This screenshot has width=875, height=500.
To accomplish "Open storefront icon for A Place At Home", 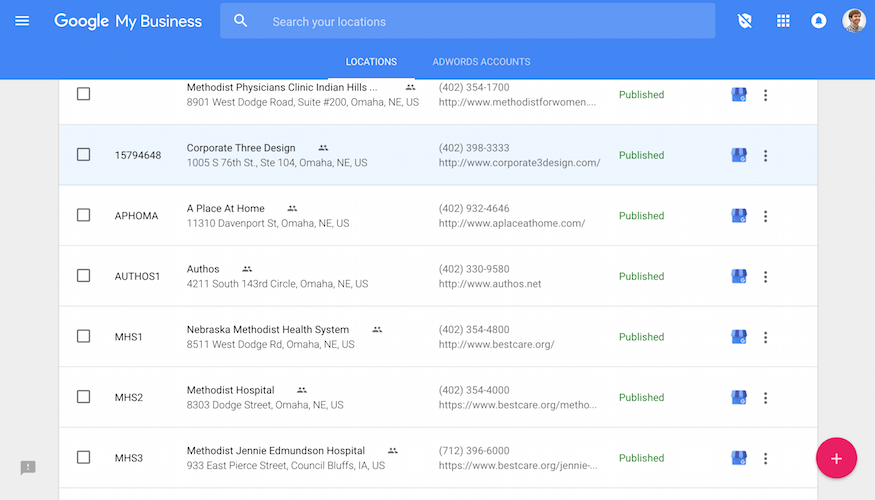I will coord(739,216).
